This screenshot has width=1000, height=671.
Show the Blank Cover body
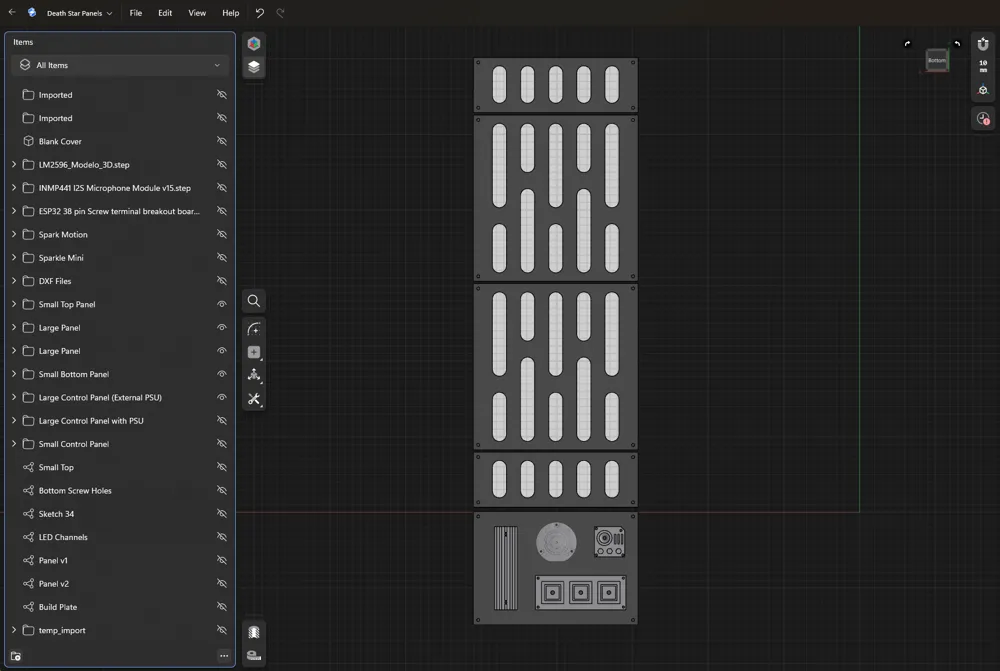point(222,141)
